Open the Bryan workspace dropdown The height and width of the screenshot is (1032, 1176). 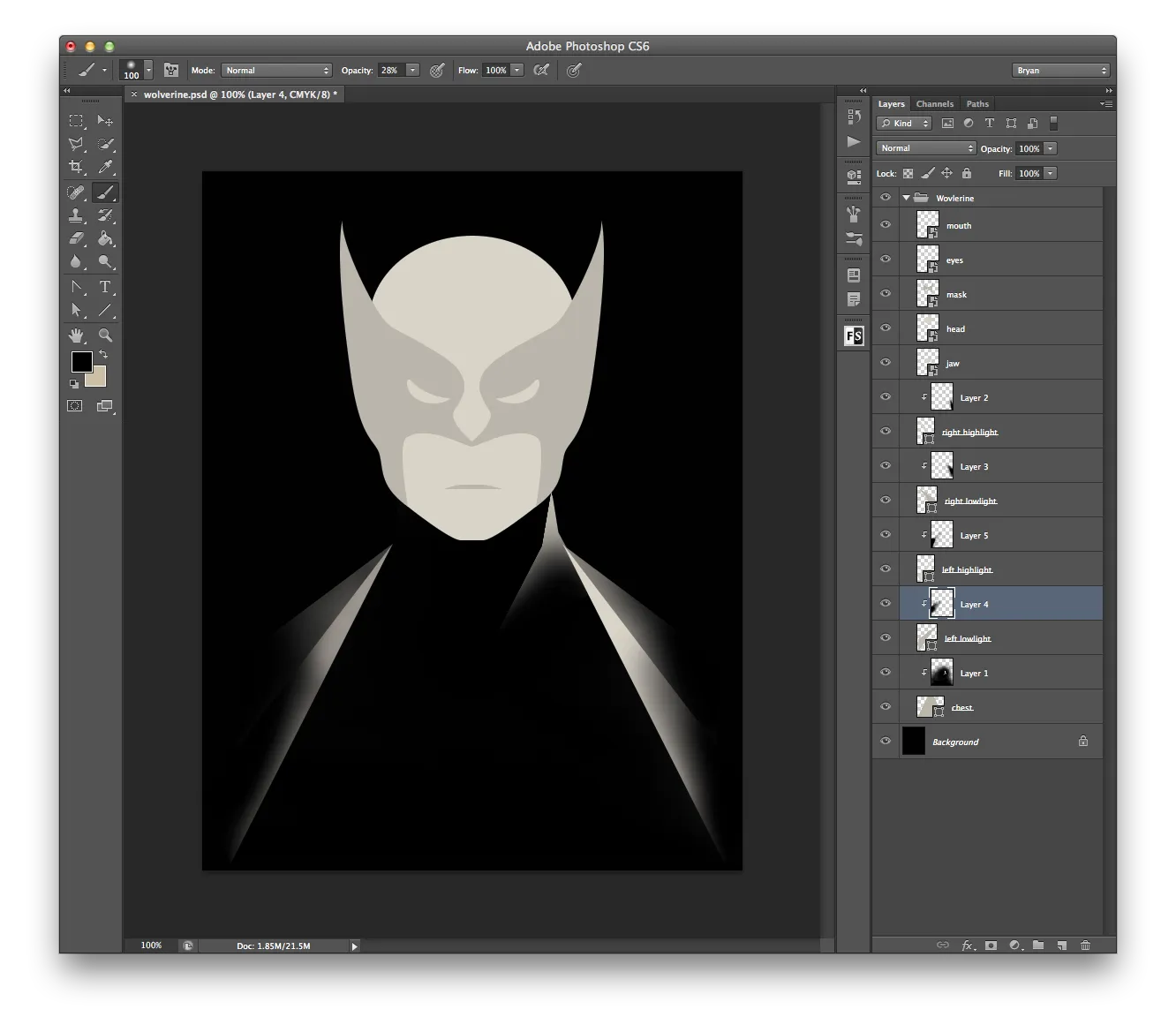tap(1060, 71)
